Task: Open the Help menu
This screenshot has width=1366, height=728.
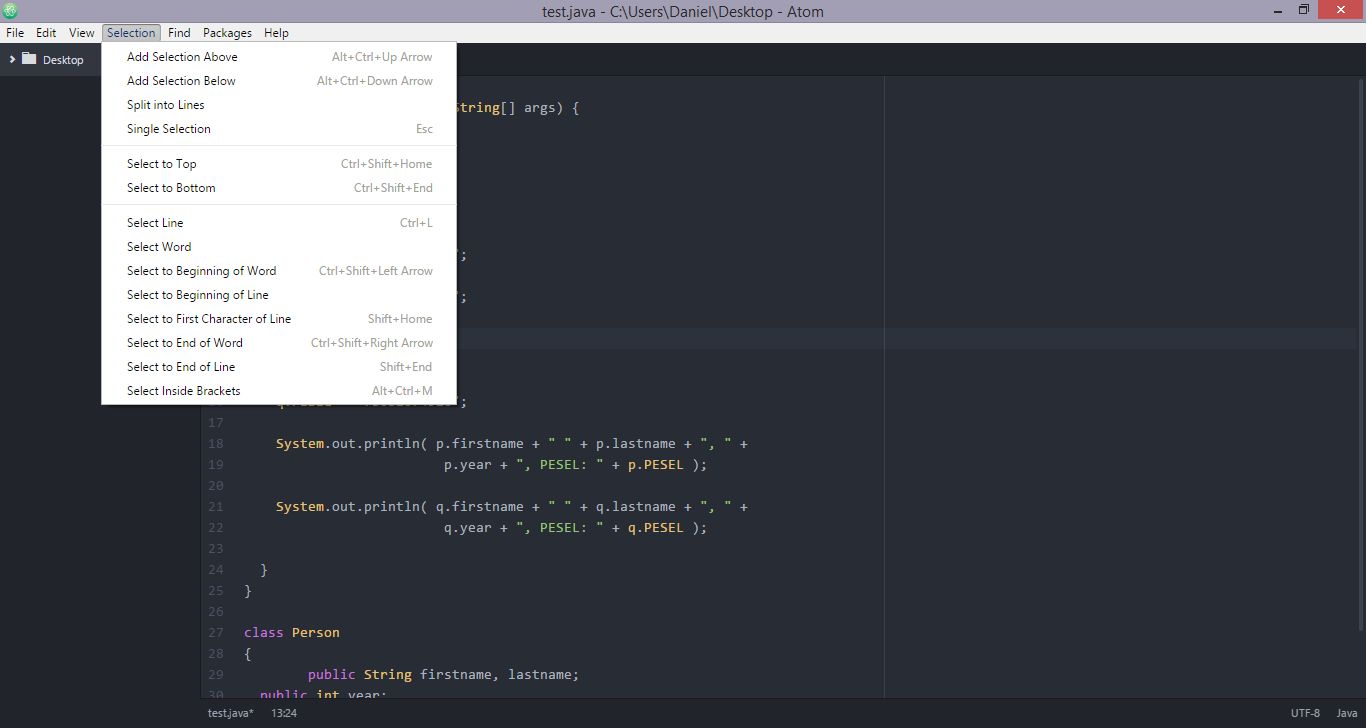Action: 276,33
